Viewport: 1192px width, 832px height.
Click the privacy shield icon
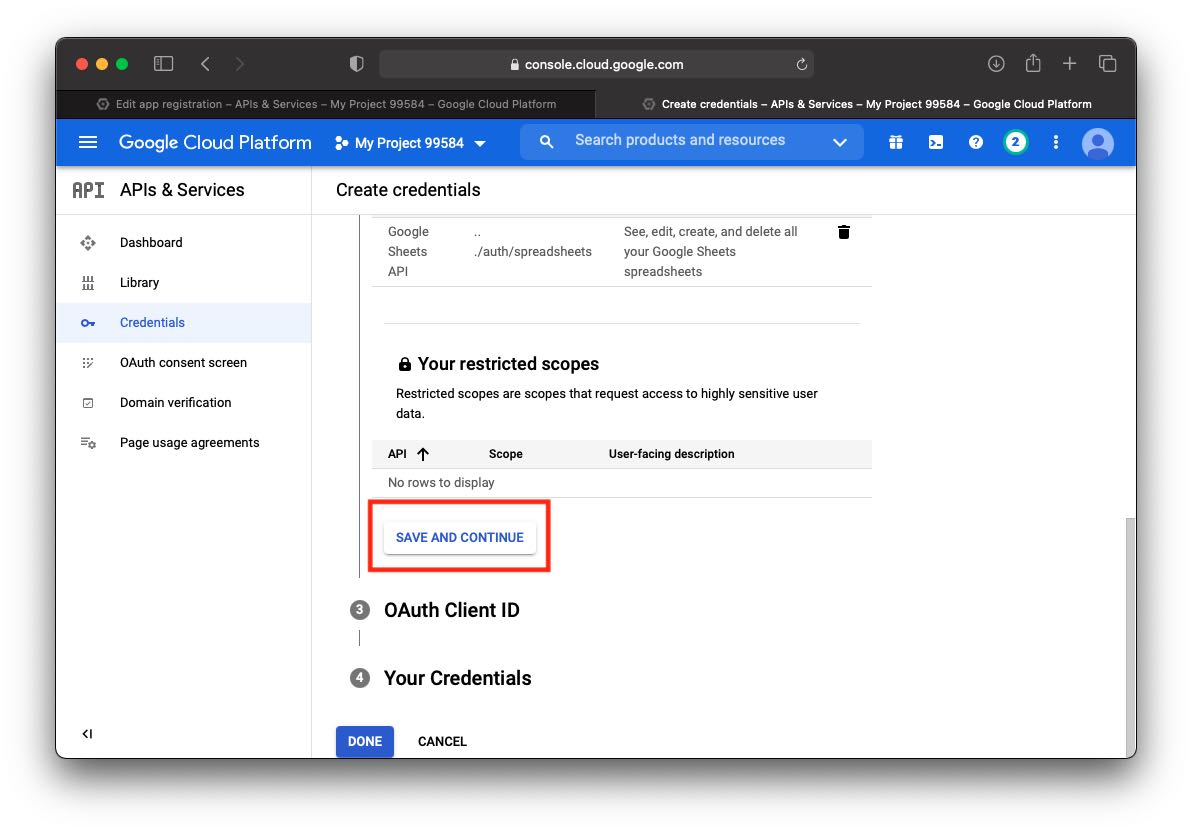click(x=357, y=64)
